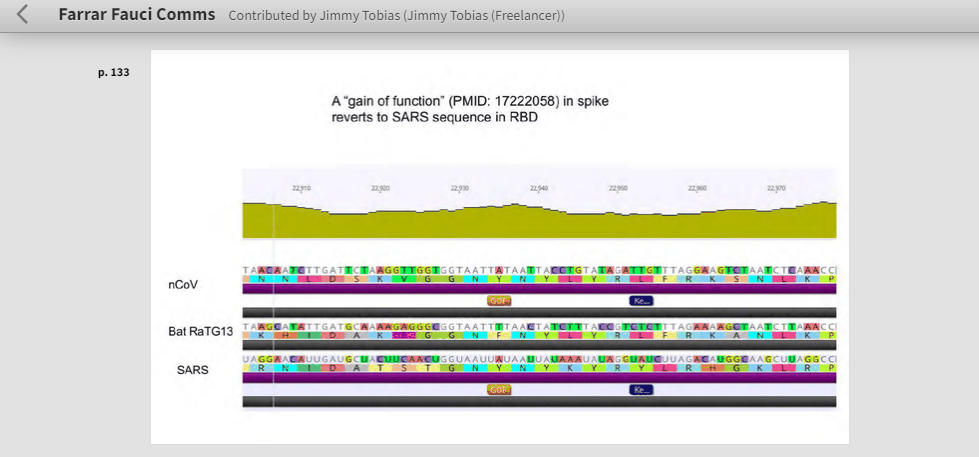This screenshot has width=979, height=457.
Task: Select the Bat RaTG13 sequence label
Action: click(200, 332)
